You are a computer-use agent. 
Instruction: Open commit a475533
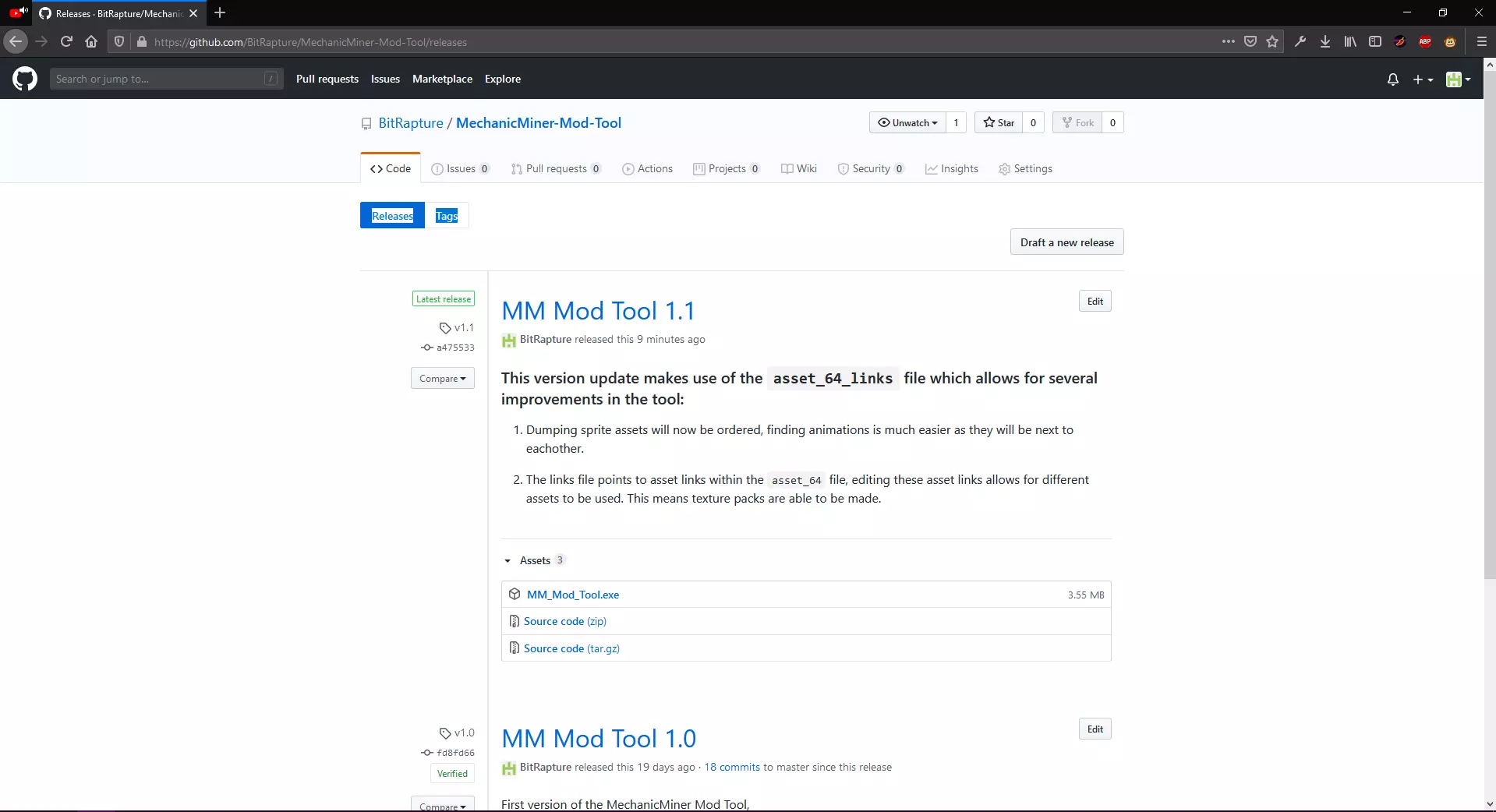click(455, 348)
